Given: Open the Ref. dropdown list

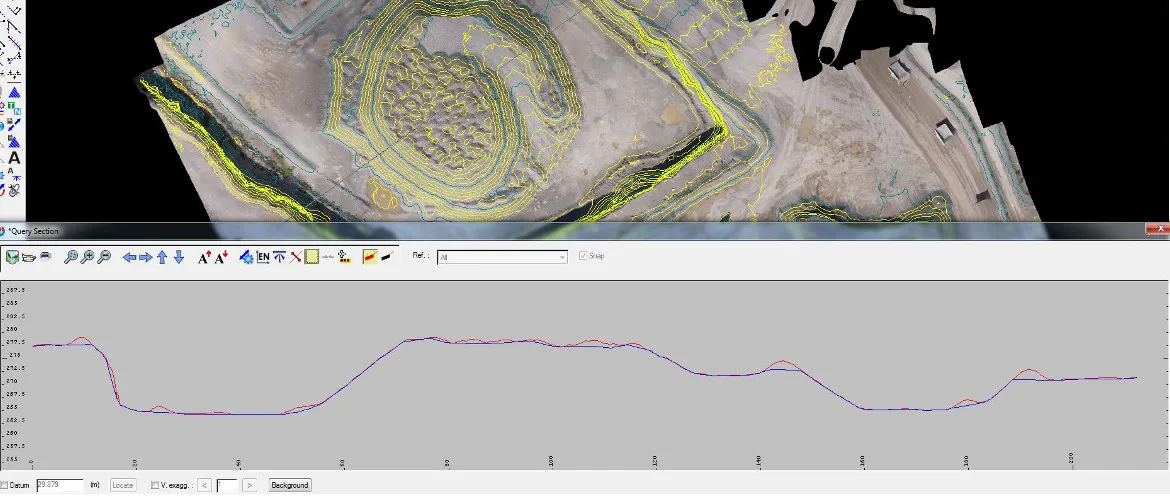Looking at the screenshot, I should point(502,257).
